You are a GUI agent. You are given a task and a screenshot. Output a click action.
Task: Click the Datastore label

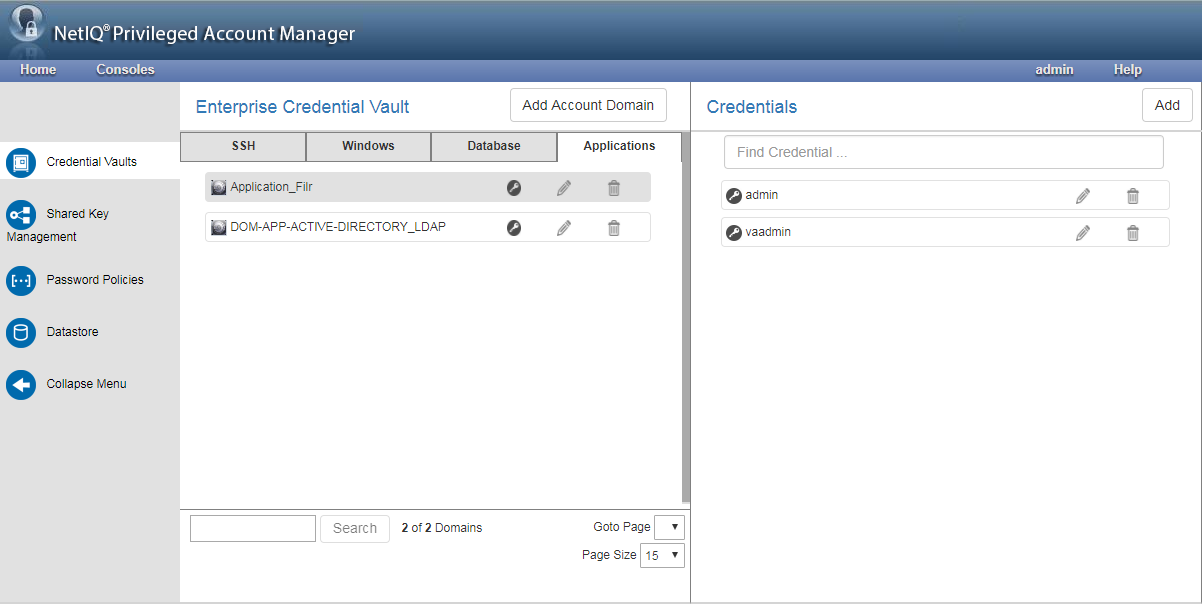[73, 332]
